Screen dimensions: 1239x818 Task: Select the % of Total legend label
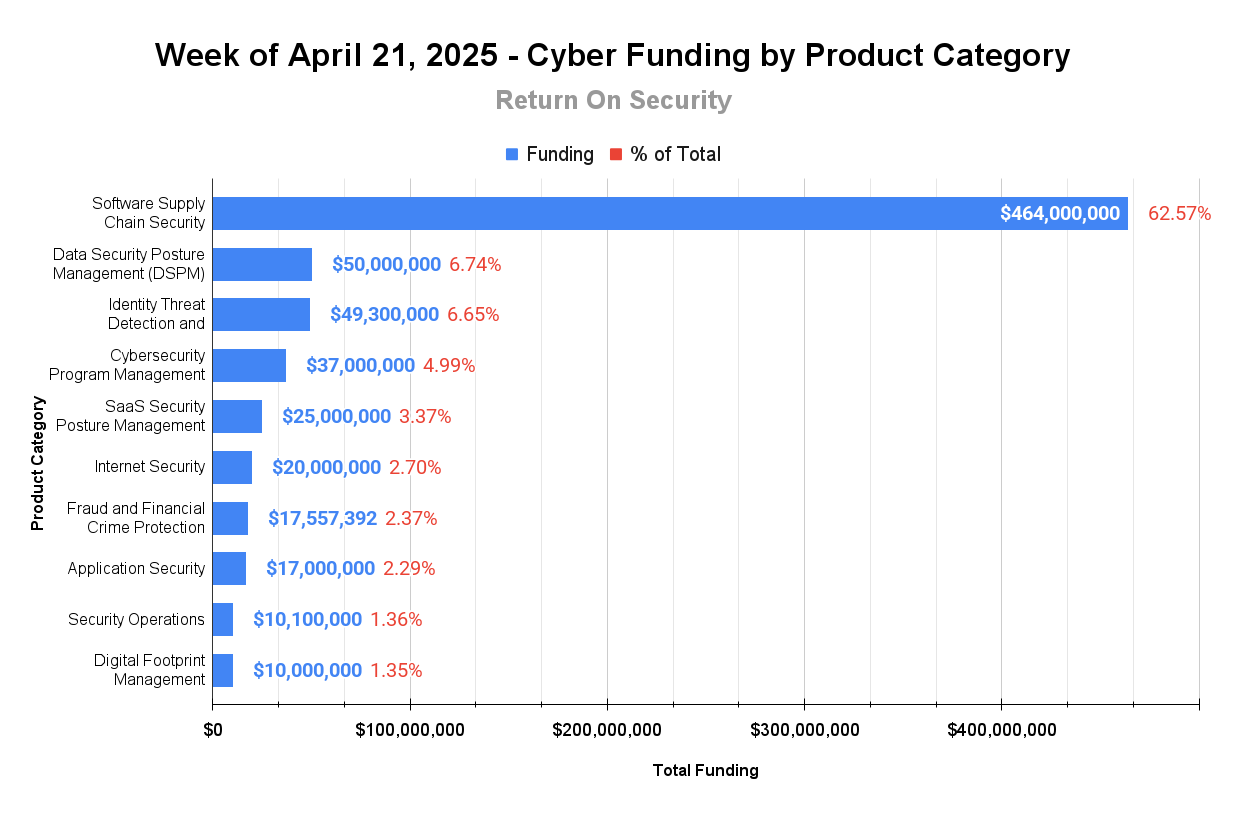click(x=675, y=154)
